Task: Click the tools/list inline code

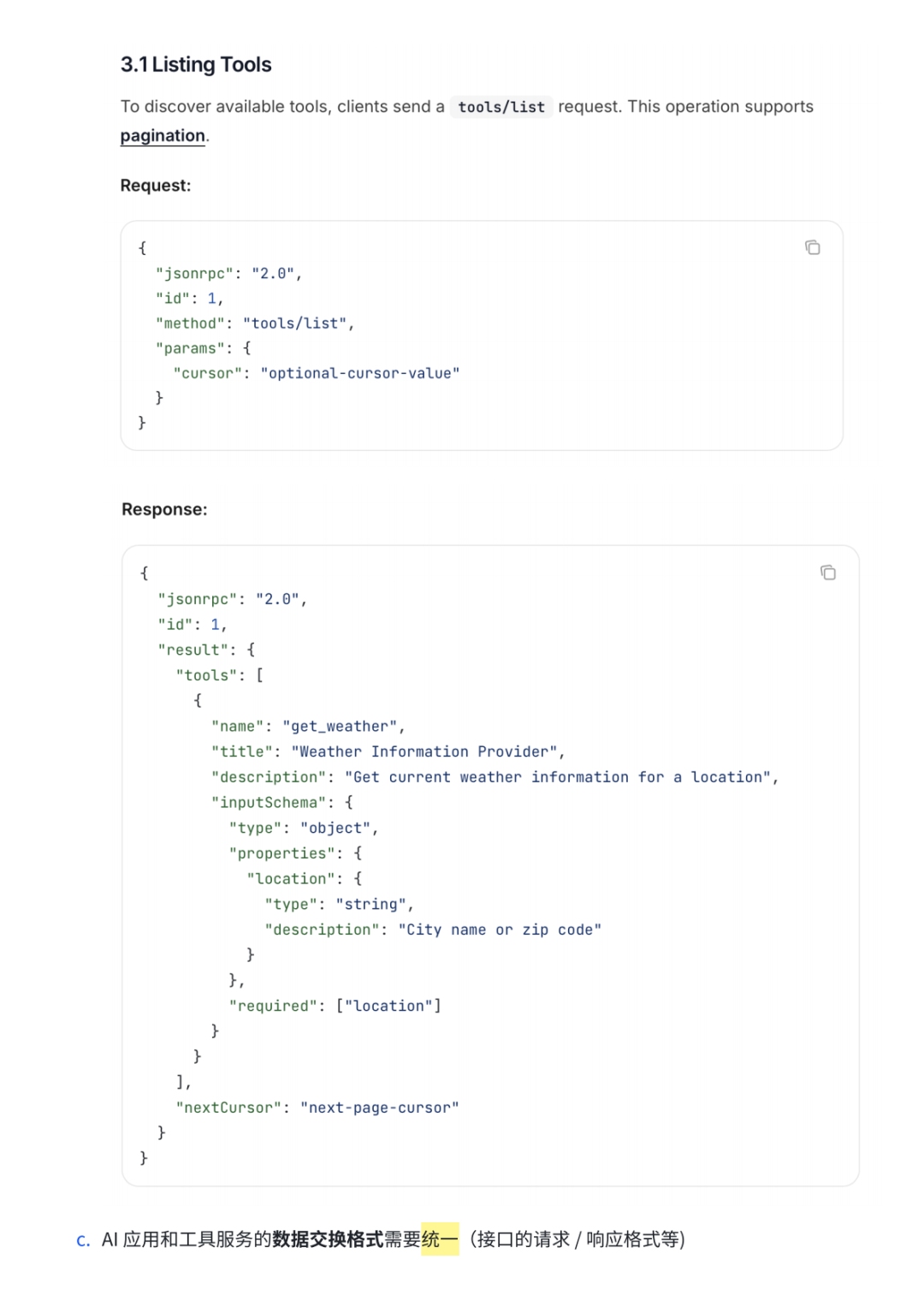Action: (x=501, y=107)
